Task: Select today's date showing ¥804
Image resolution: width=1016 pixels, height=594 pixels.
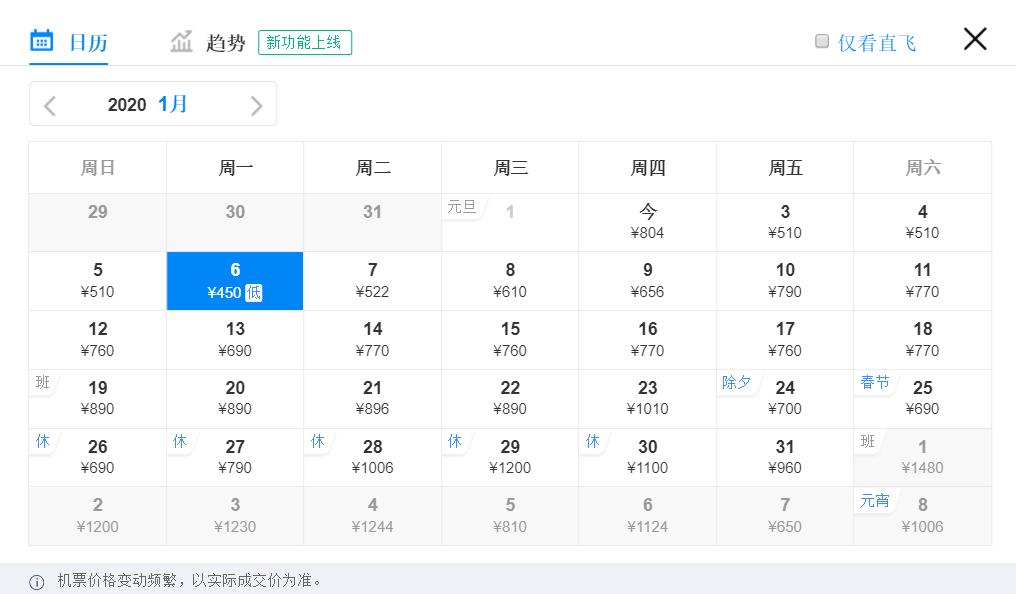Action: tap(647, 221)
